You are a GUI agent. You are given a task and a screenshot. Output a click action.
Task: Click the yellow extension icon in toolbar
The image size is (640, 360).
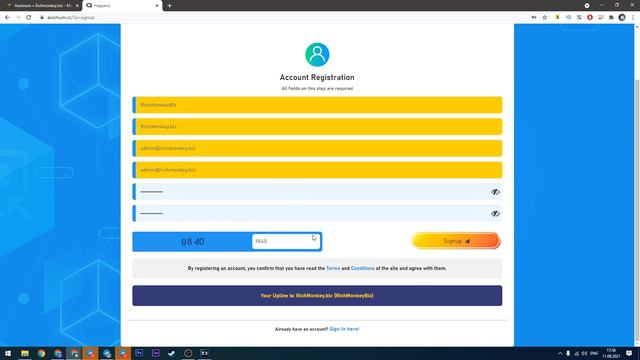[557, 18]
